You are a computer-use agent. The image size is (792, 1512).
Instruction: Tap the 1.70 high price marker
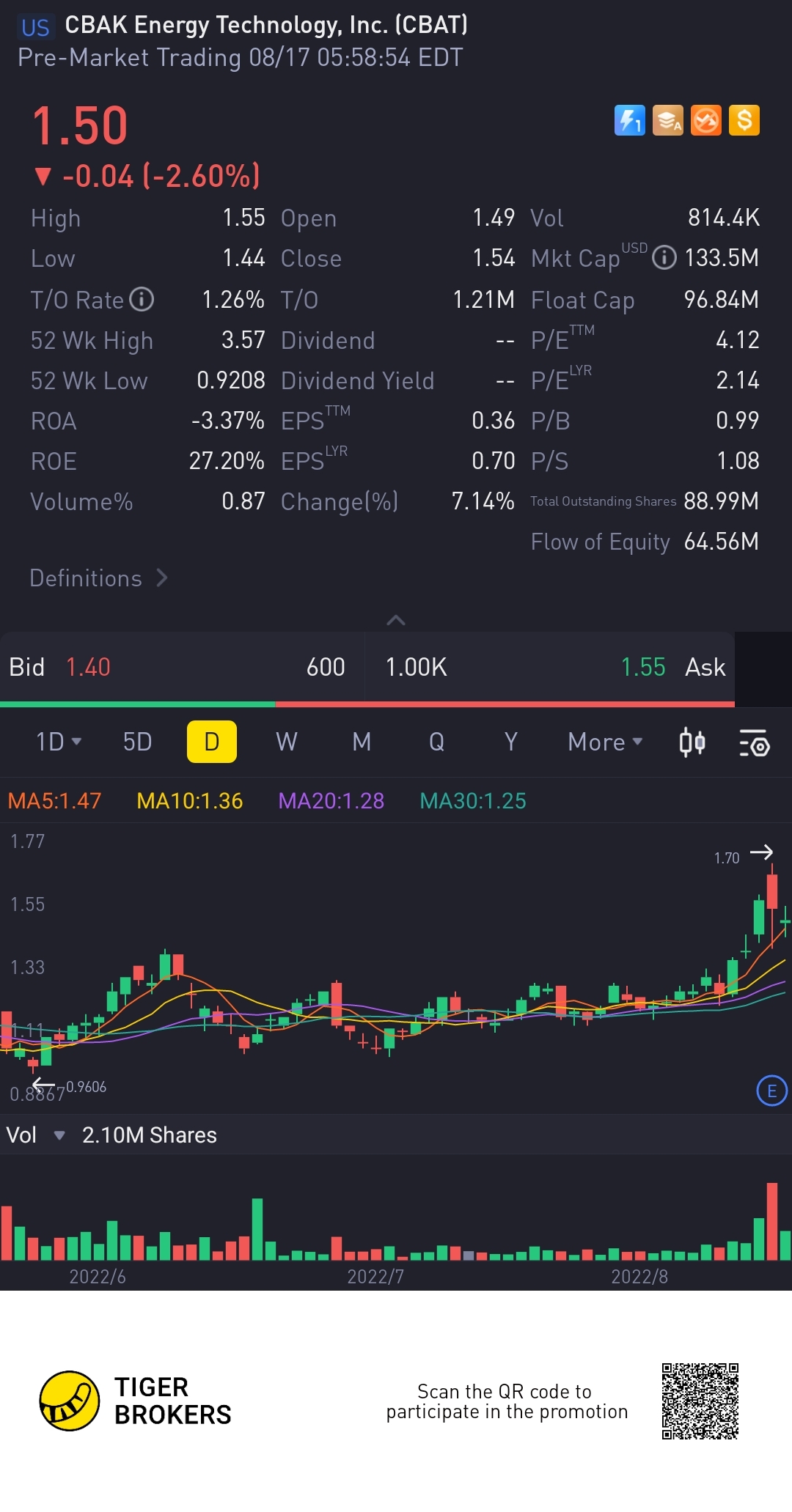[x=727, y=858]
